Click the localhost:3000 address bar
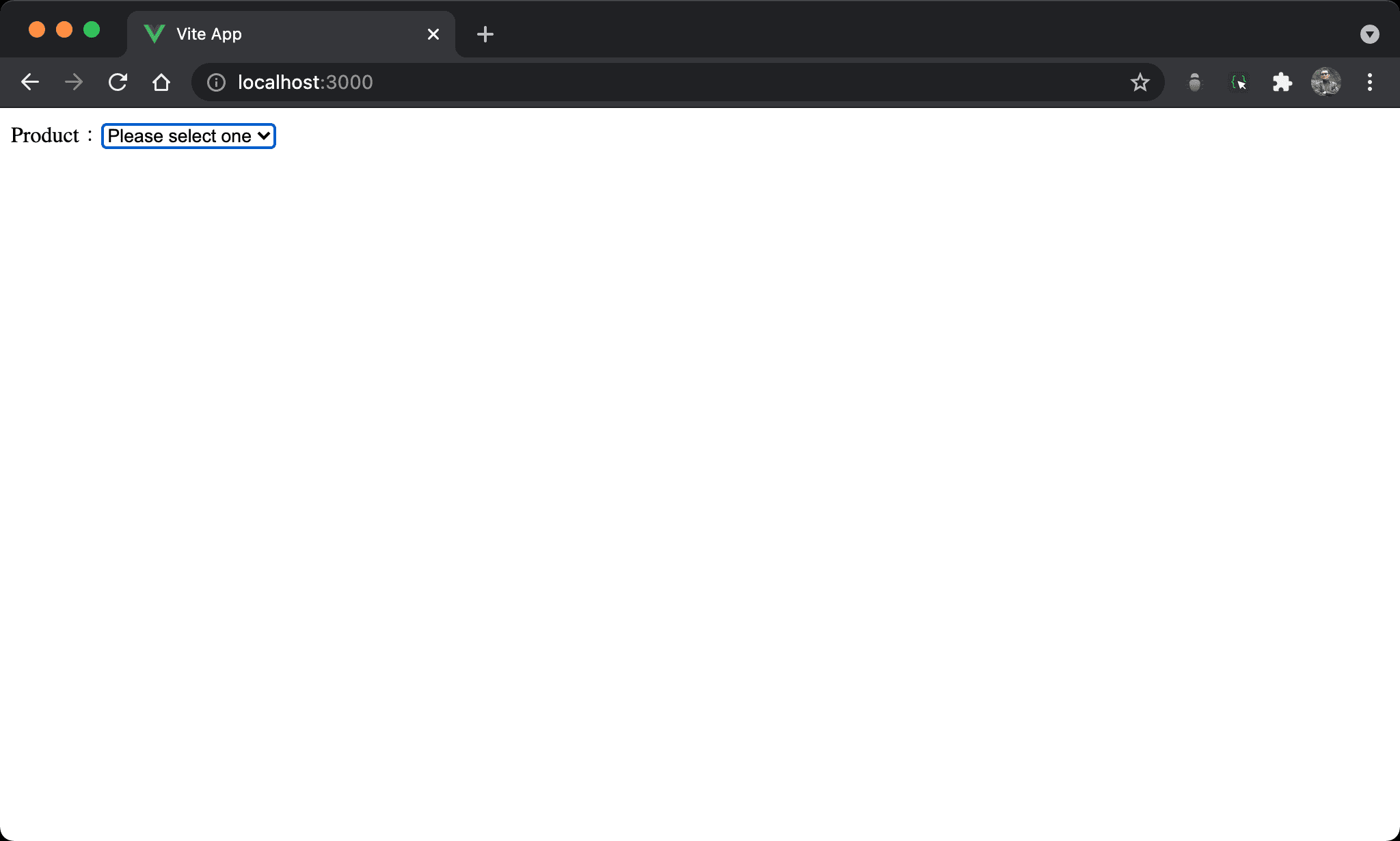Viewport: 1400px width, 841px height. tap(305, 83)
